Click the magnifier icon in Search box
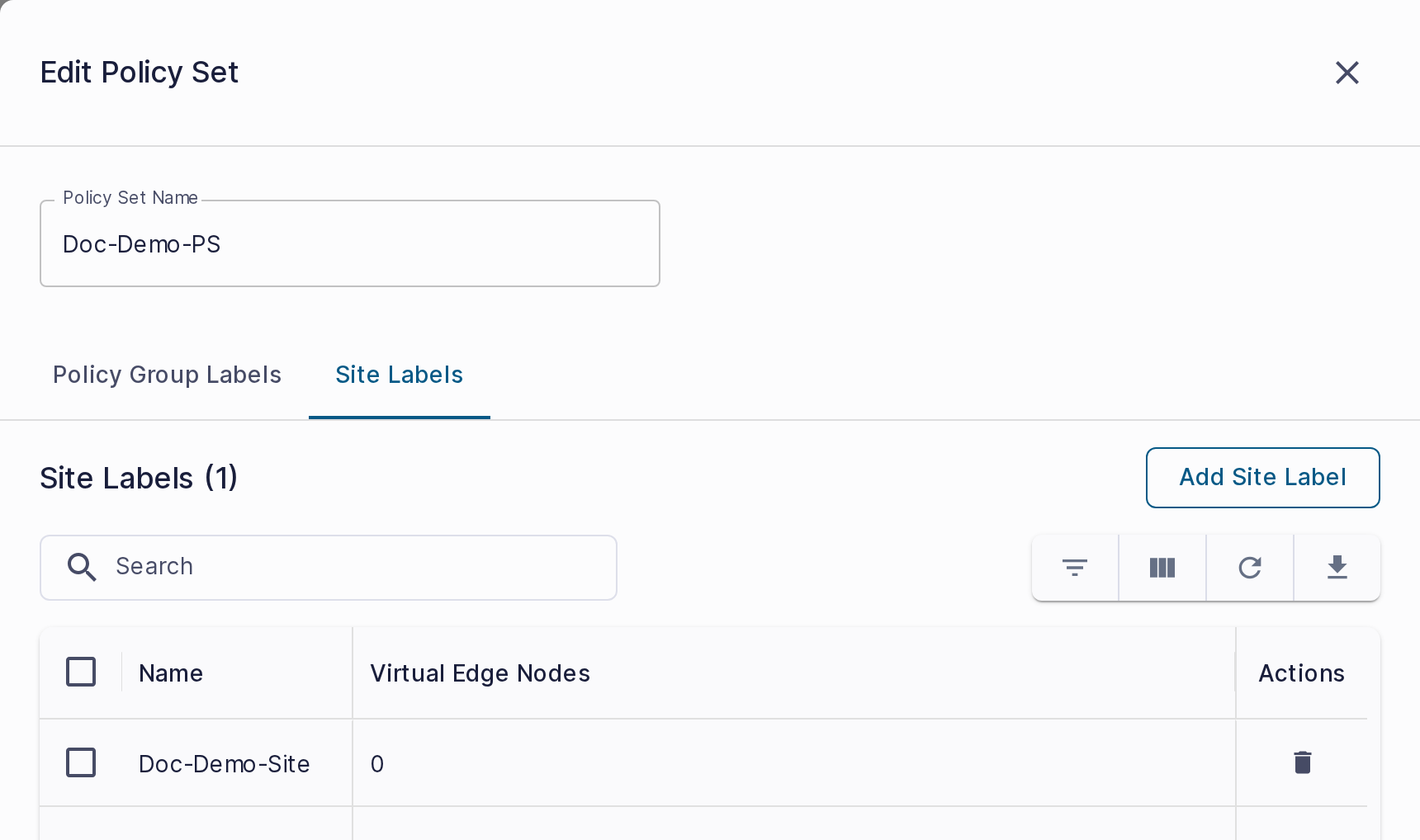Image resolution: width=1420 pixels, height=840 pixels. (x=82, y=567)
